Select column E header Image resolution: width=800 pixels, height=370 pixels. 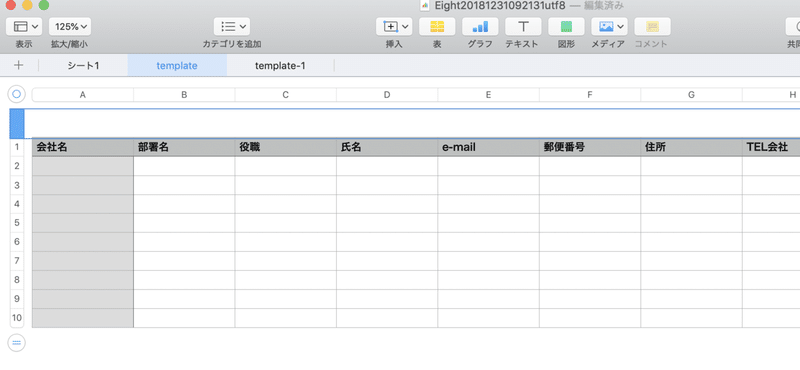[488, 94]
